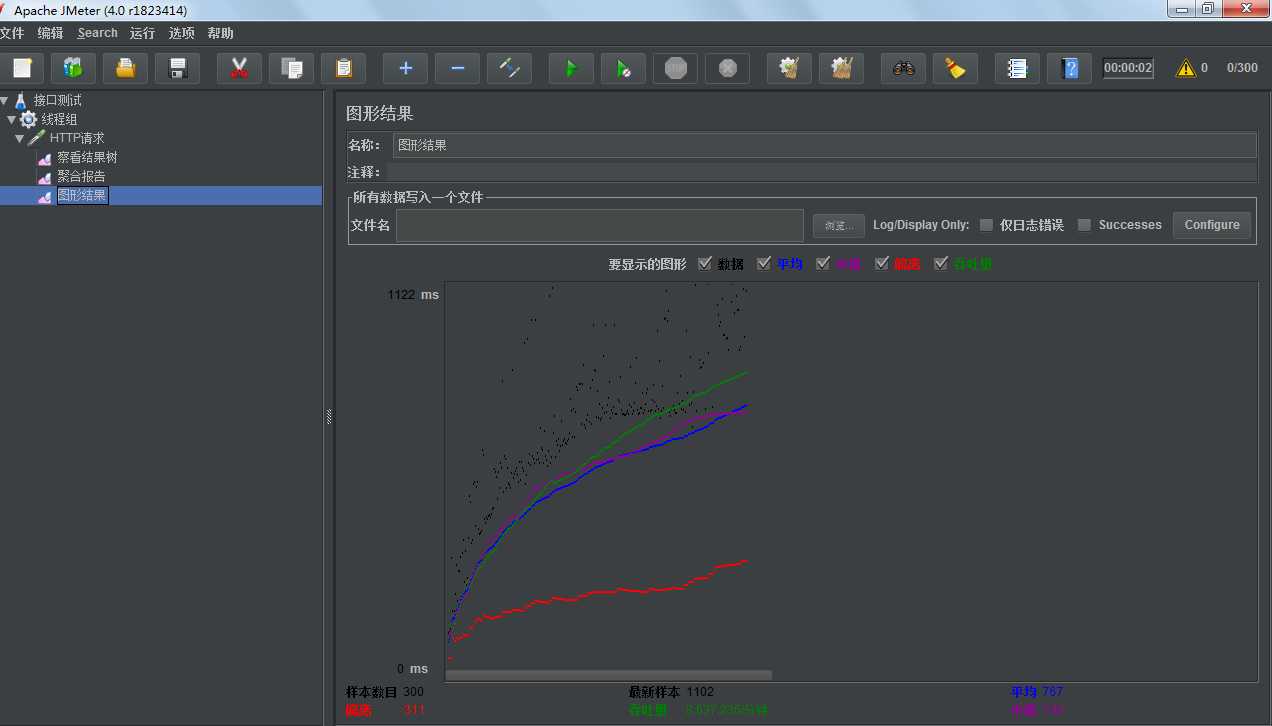This screenshot has width=1272, height=726.
Task: Start the test with the green Start button
Action: click(571, 68)
